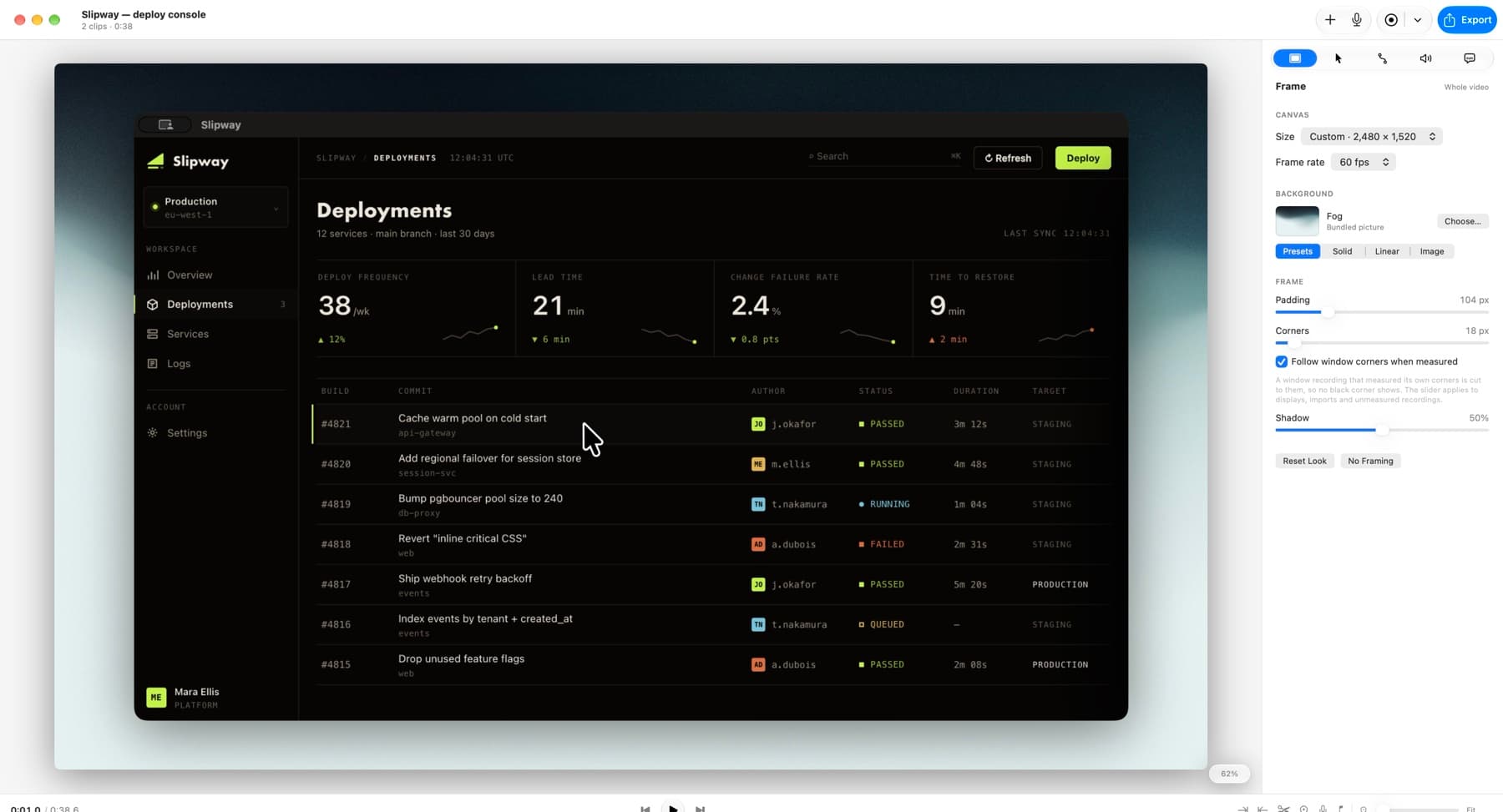Select the Image background segment

pos(1432,251)
